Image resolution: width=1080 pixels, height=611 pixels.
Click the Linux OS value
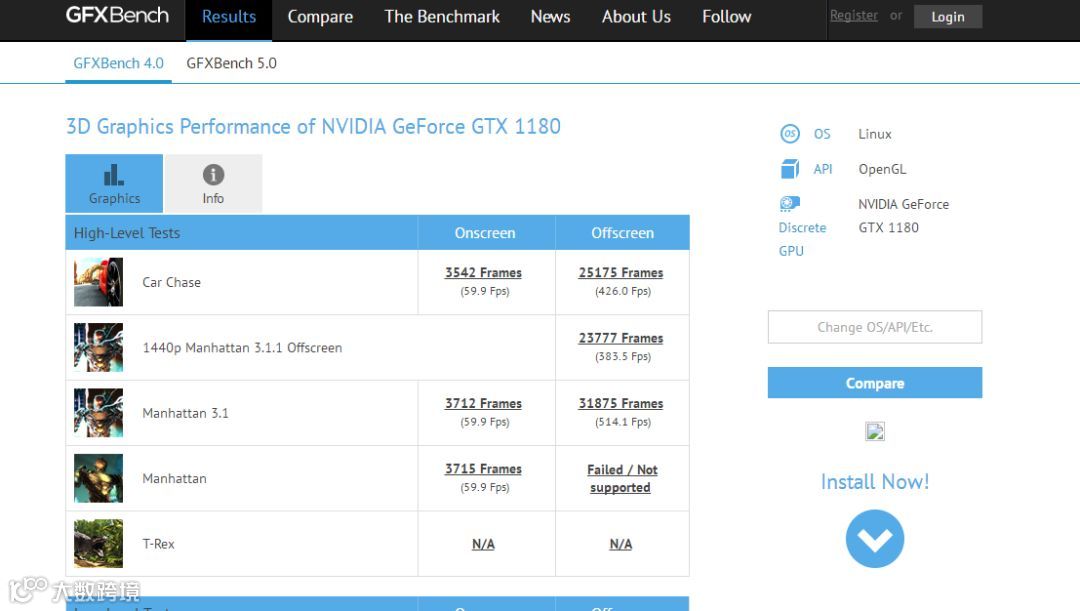875,134
